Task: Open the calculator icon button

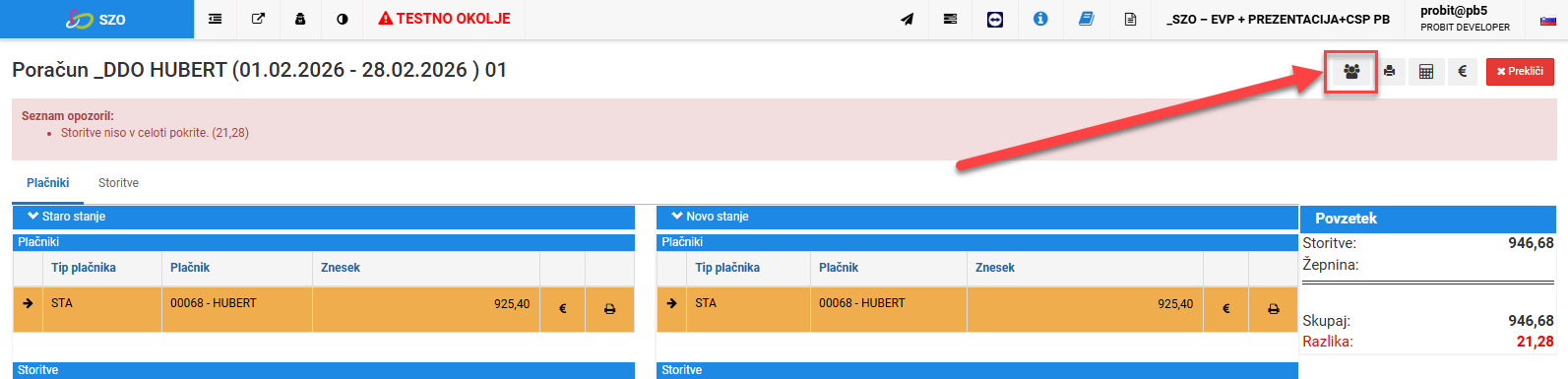Action: click(1426, 72)
